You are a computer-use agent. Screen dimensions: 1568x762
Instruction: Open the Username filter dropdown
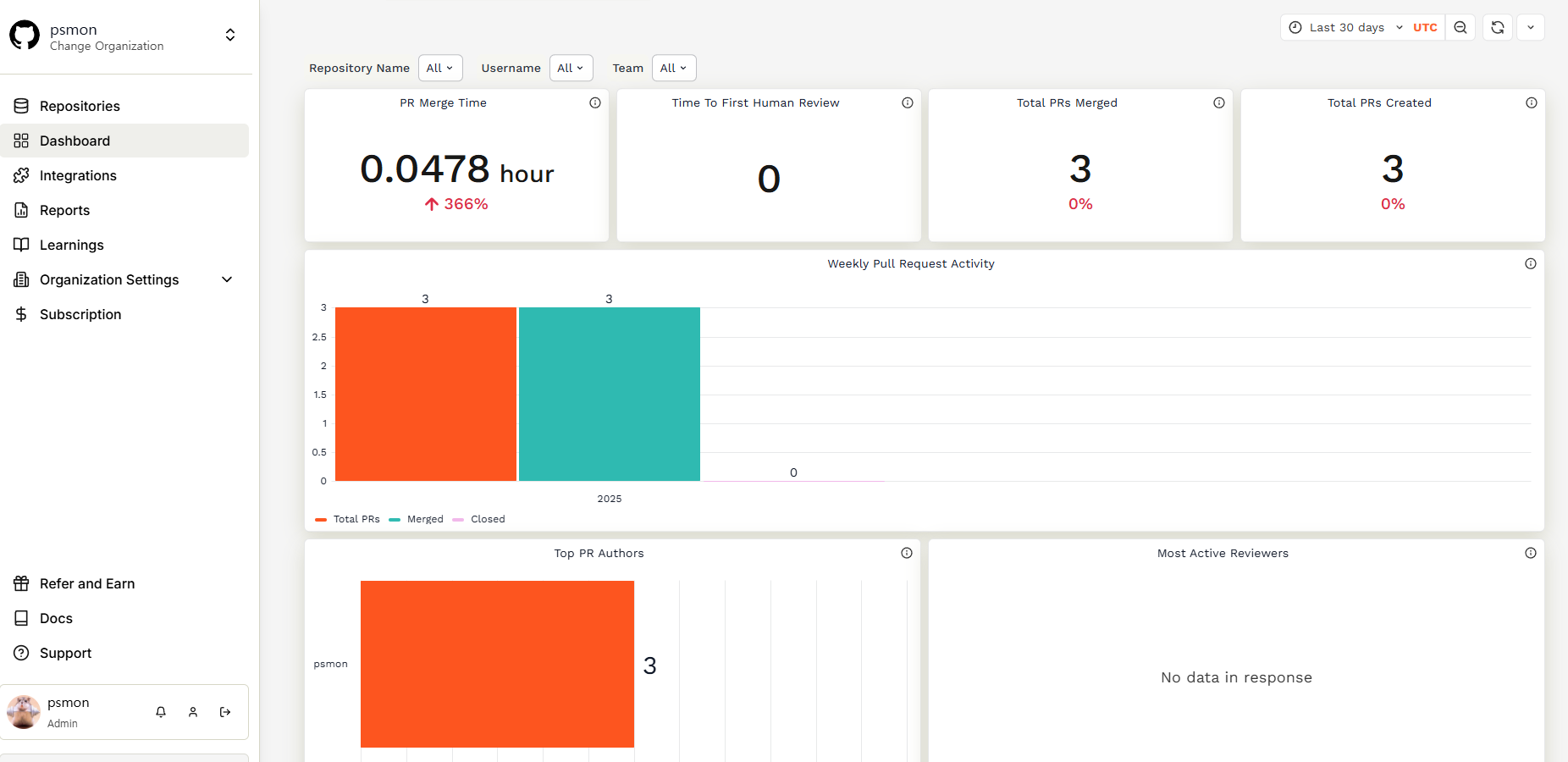pos(571,68)
